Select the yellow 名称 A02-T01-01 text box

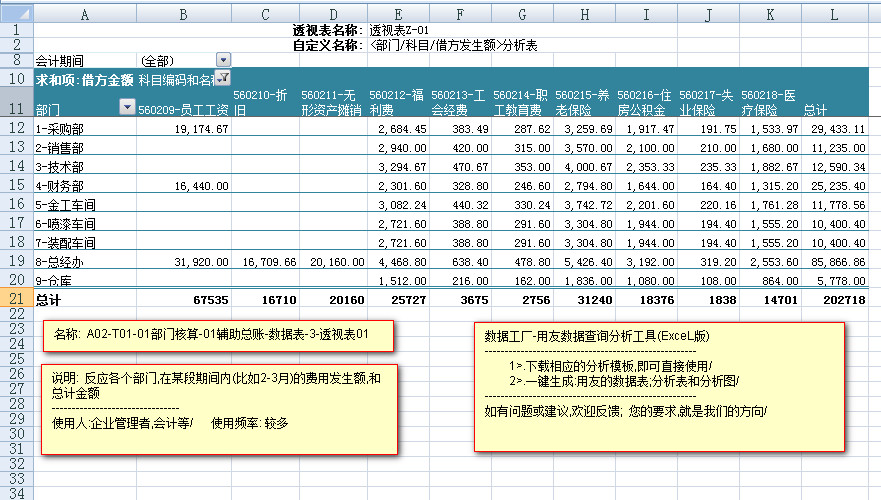218,336
